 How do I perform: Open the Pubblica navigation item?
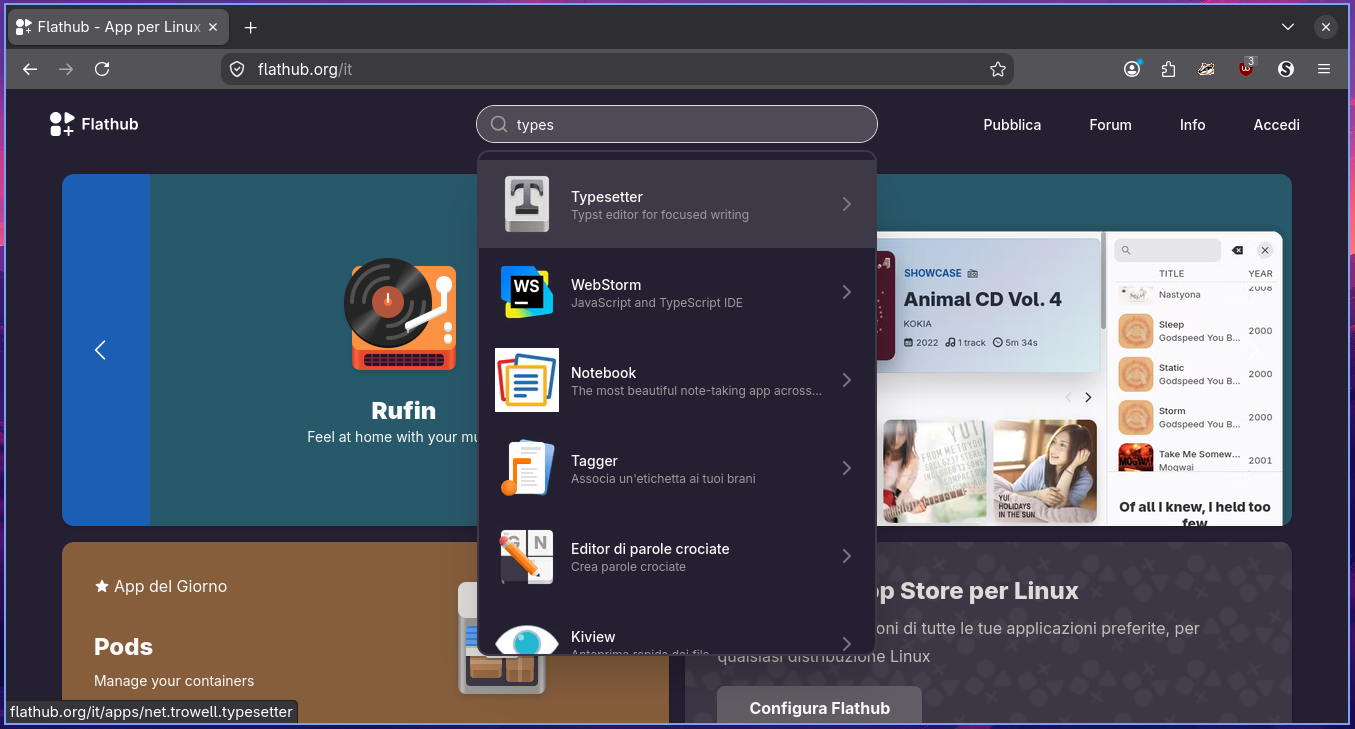pos(1012,125)
